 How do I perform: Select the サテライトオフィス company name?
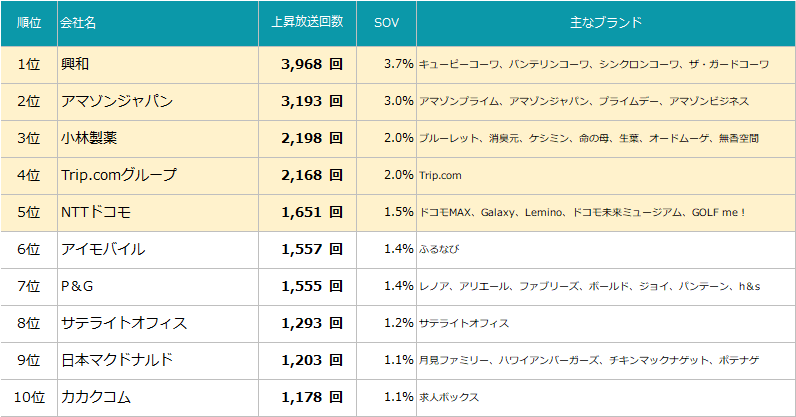point(123,323)
